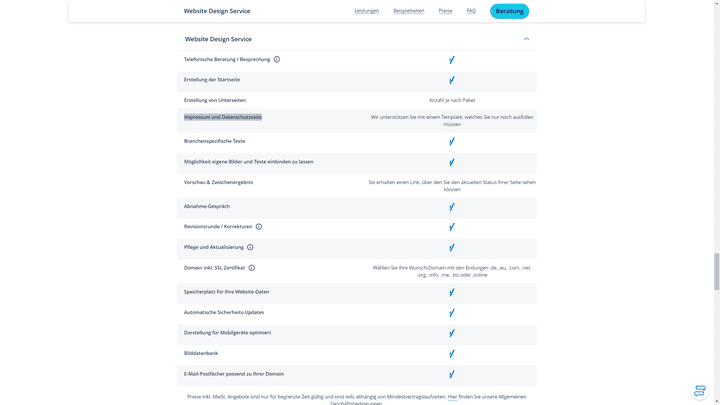Image resolution: width=720 pixels, height=405 pixels.
Task: Click info icon beside Telefonische Beratung / Besprechung
Action: 277,59
